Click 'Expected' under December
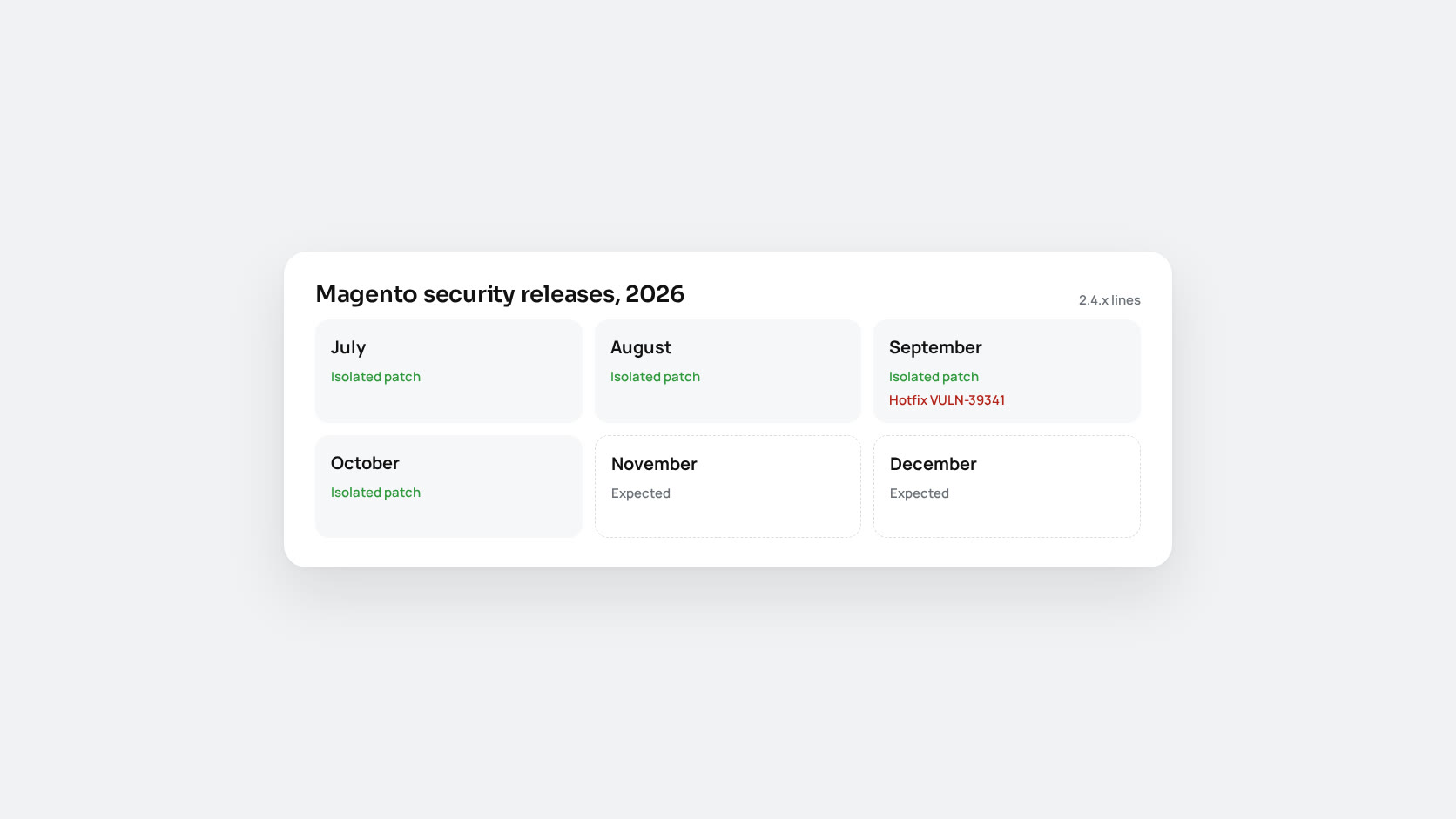The image size is (1456, 819). point(920,493)
